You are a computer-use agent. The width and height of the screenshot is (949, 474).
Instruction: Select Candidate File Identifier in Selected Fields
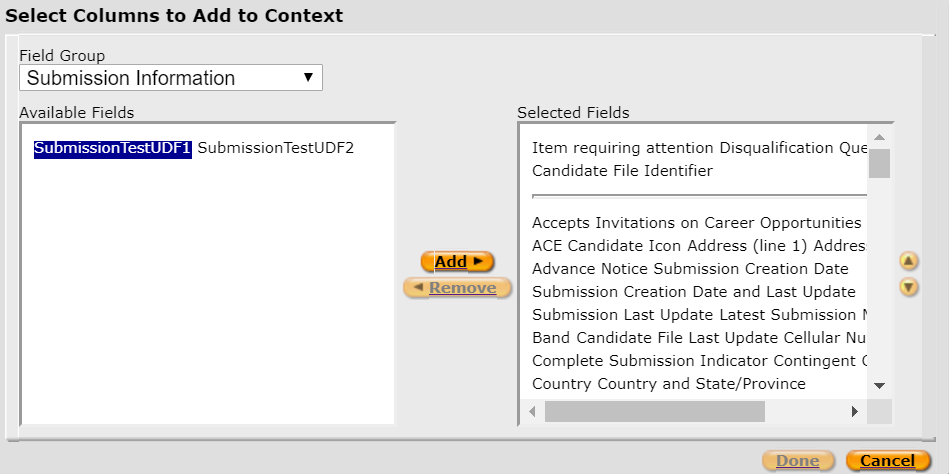[x=622, y=171]
